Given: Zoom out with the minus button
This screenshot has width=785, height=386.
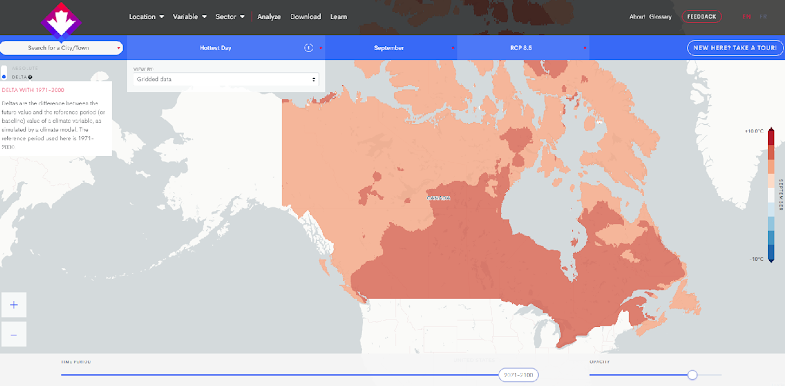Looking at the screenshot, I should click(14, 334).
